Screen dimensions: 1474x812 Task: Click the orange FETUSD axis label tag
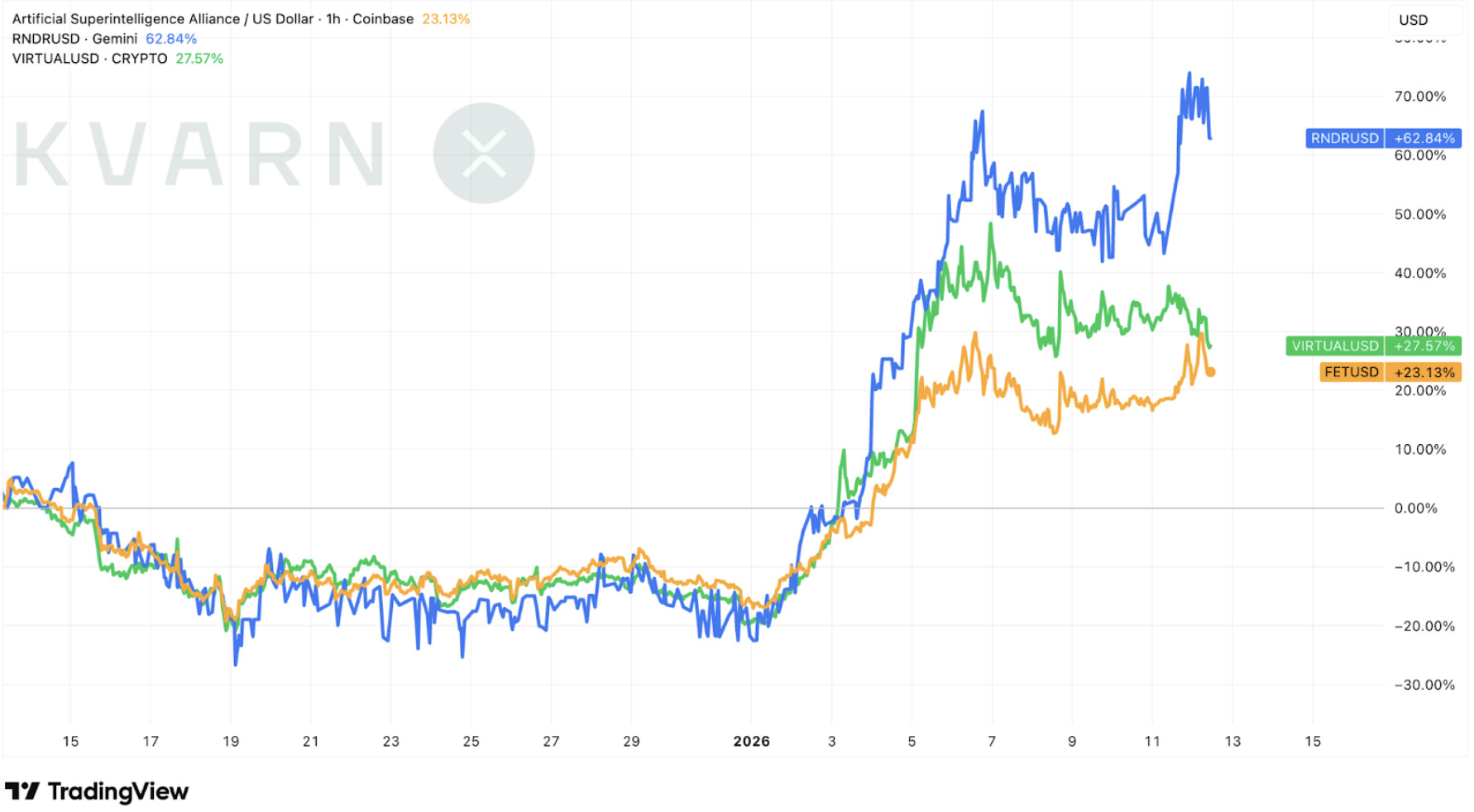1351,372
